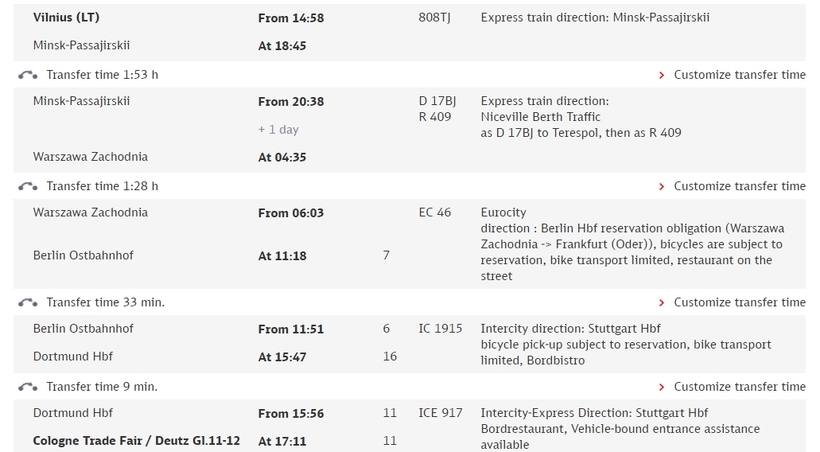Select the IC 1915 train label
820x452 pixels.
pos(440,329)
